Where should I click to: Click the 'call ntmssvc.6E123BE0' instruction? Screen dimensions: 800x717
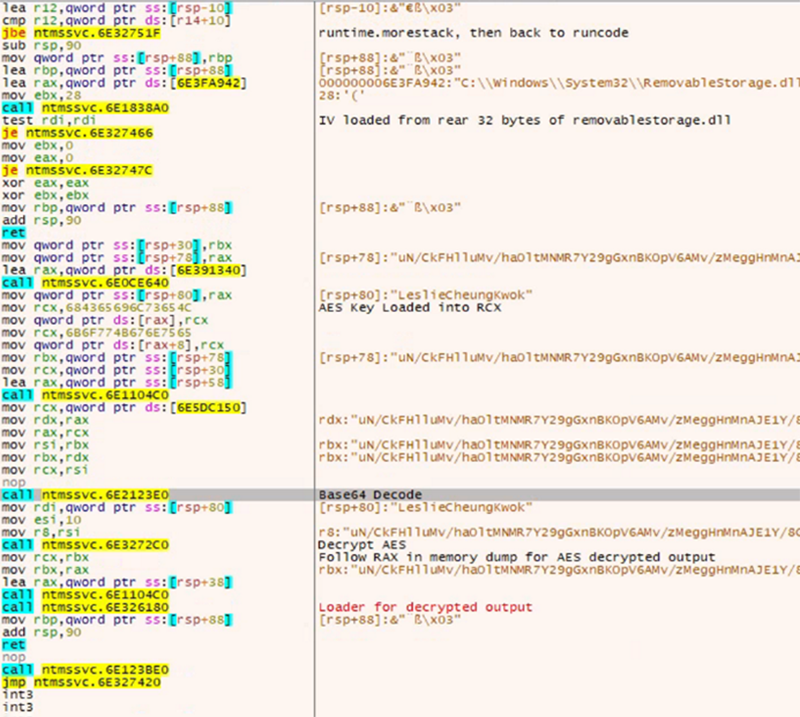point(85,670)
